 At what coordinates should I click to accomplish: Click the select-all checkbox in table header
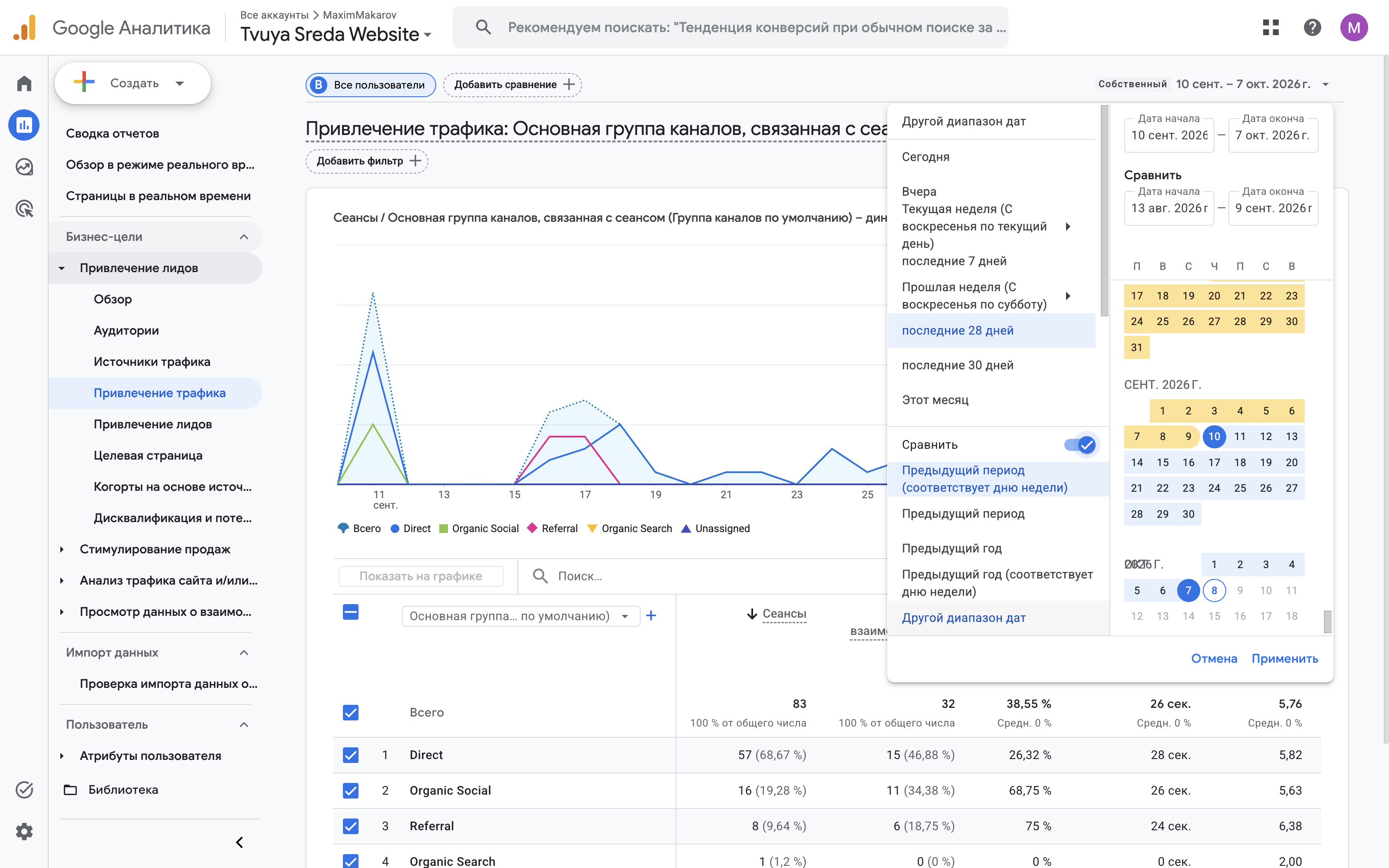pyautogui.click(x=351, y=612)
